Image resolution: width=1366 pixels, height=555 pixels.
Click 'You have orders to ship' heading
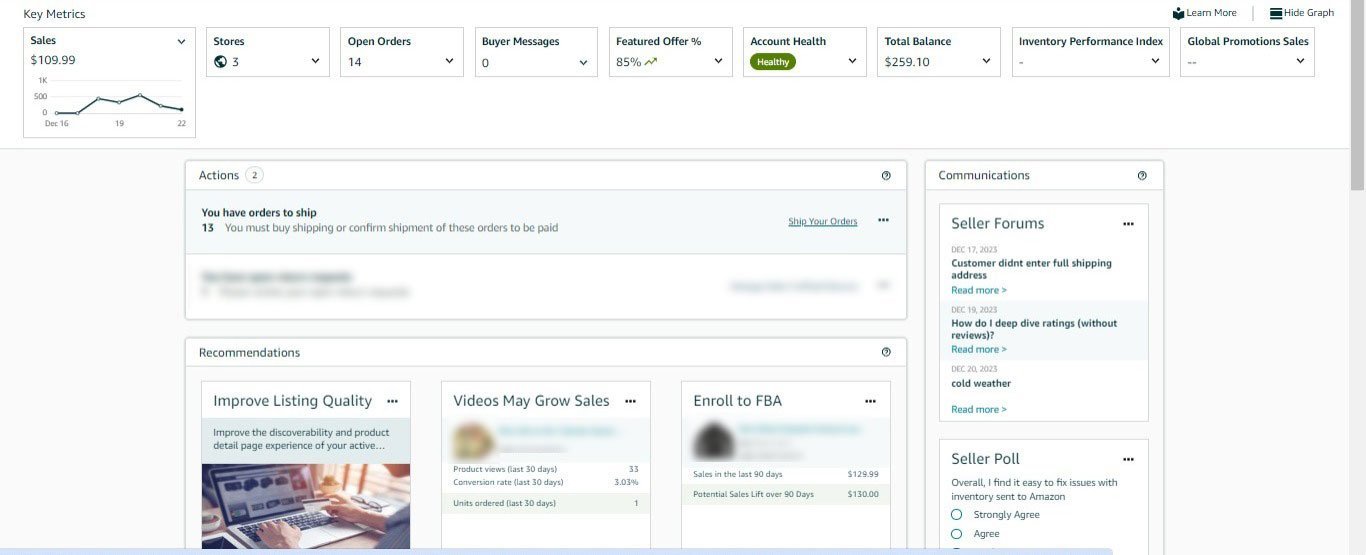(259, 213)
